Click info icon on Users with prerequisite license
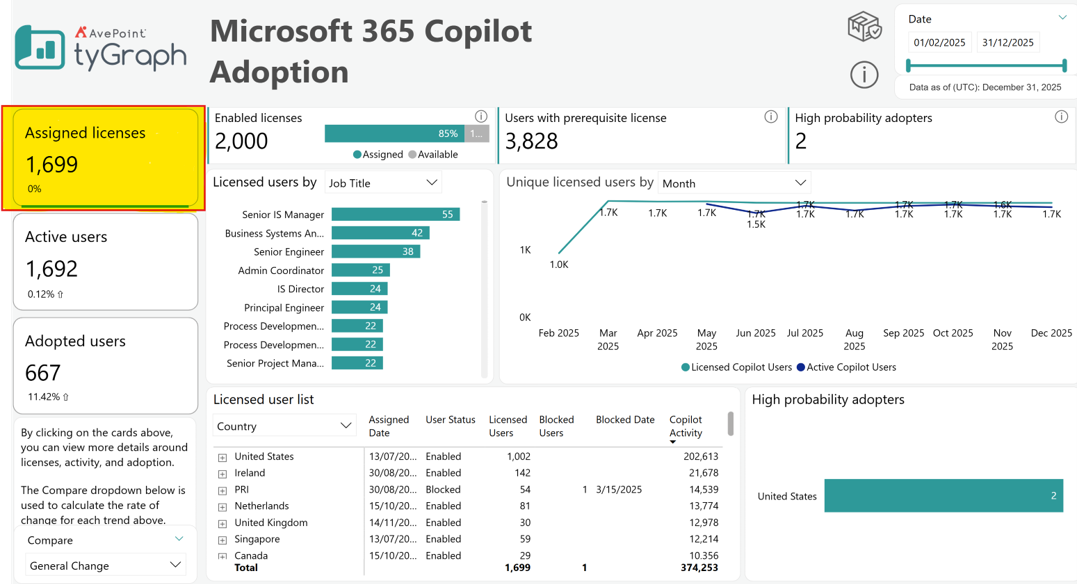1077x584 pixels. point(771,117)
